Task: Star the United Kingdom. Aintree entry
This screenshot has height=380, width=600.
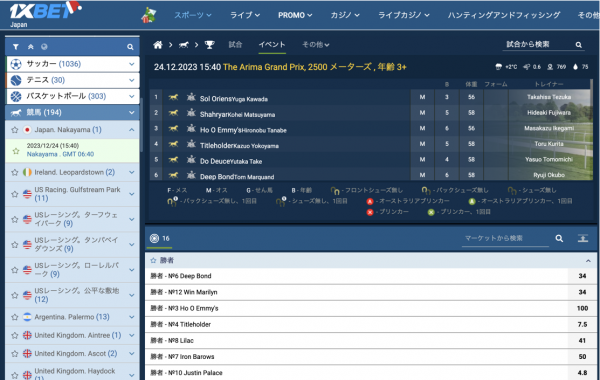Action: [15, 335]
